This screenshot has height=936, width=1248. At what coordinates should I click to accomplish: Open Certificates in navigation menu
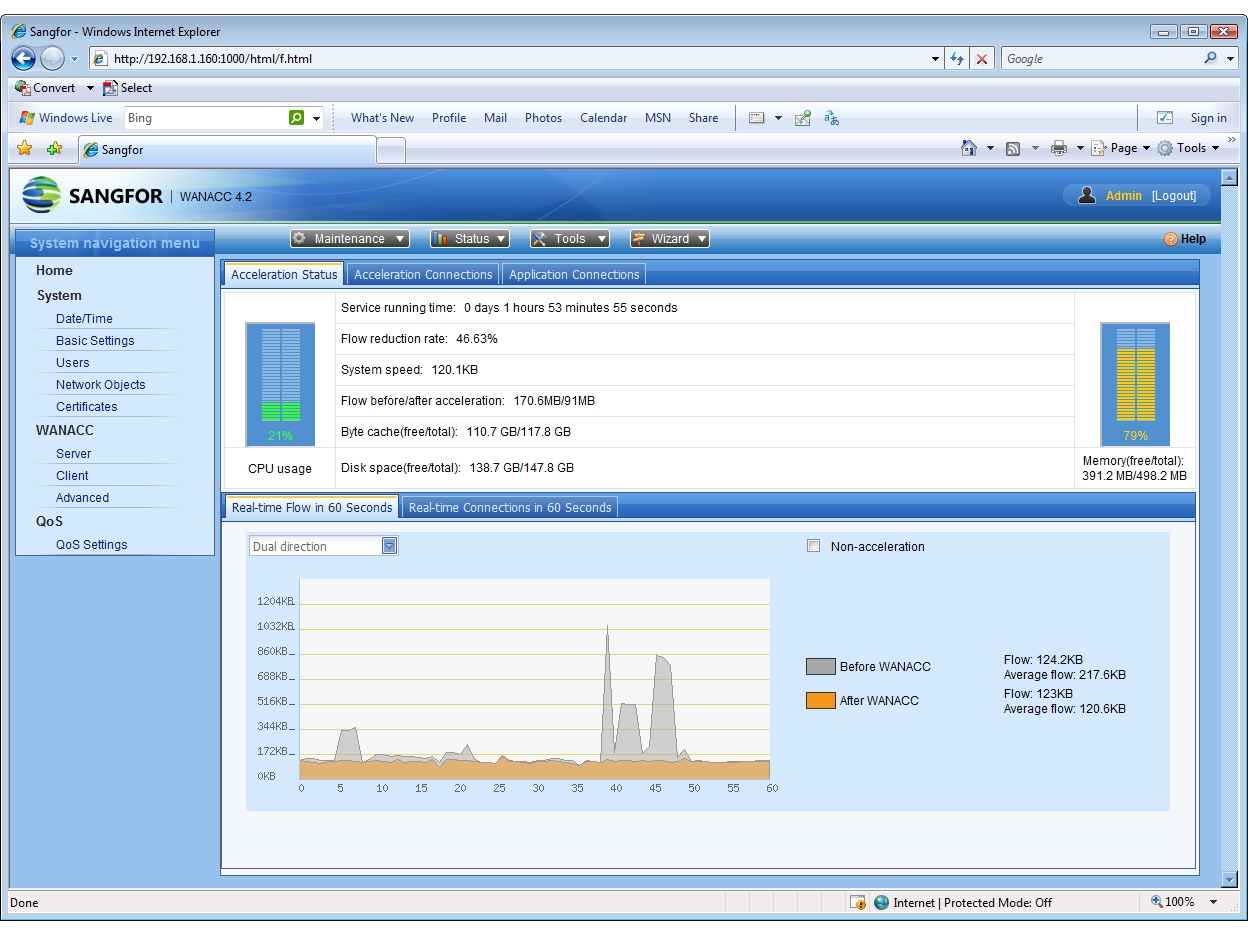86,406
